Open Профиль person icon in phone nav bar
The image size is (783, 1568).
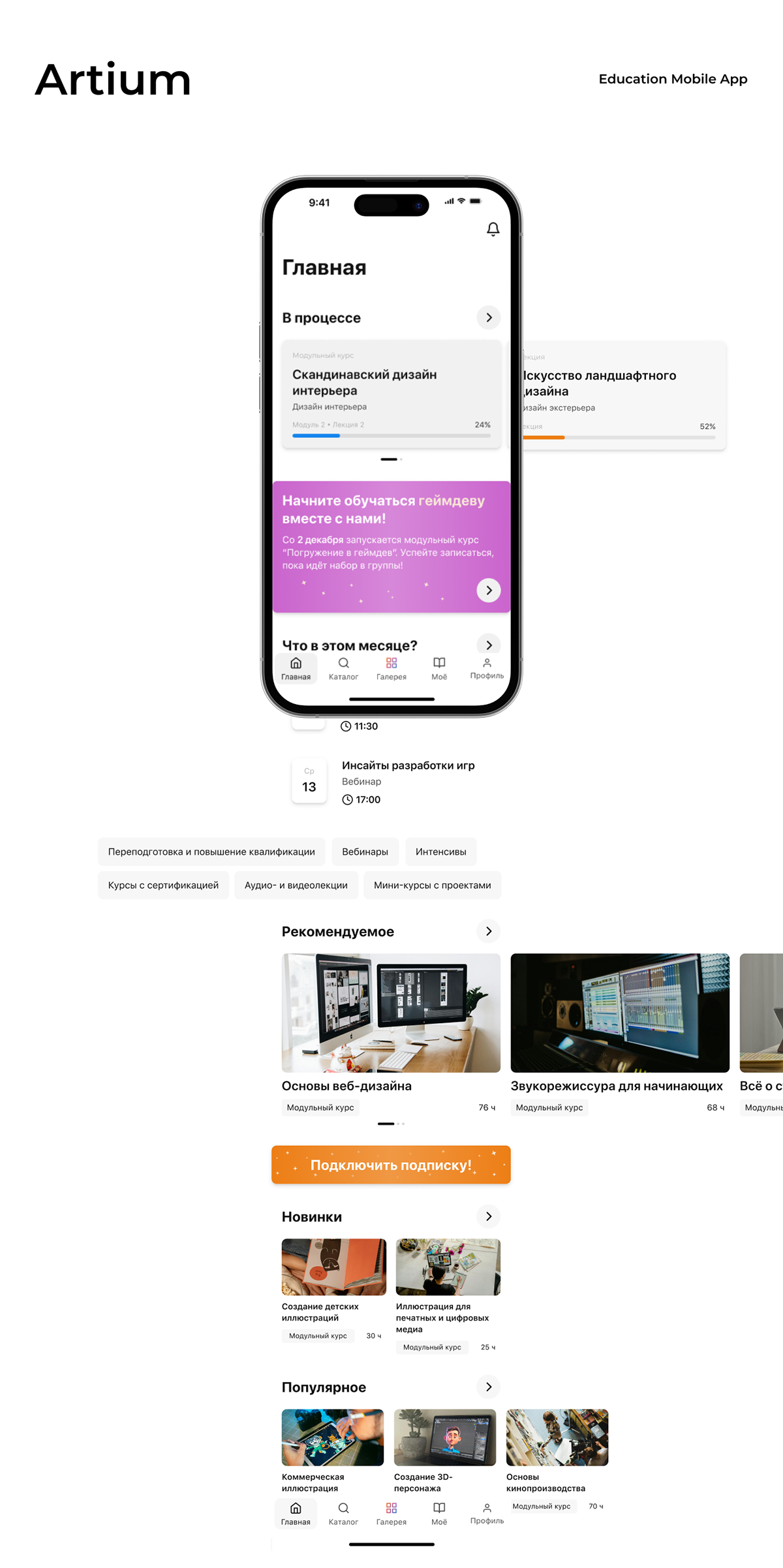tap(487, 662)
